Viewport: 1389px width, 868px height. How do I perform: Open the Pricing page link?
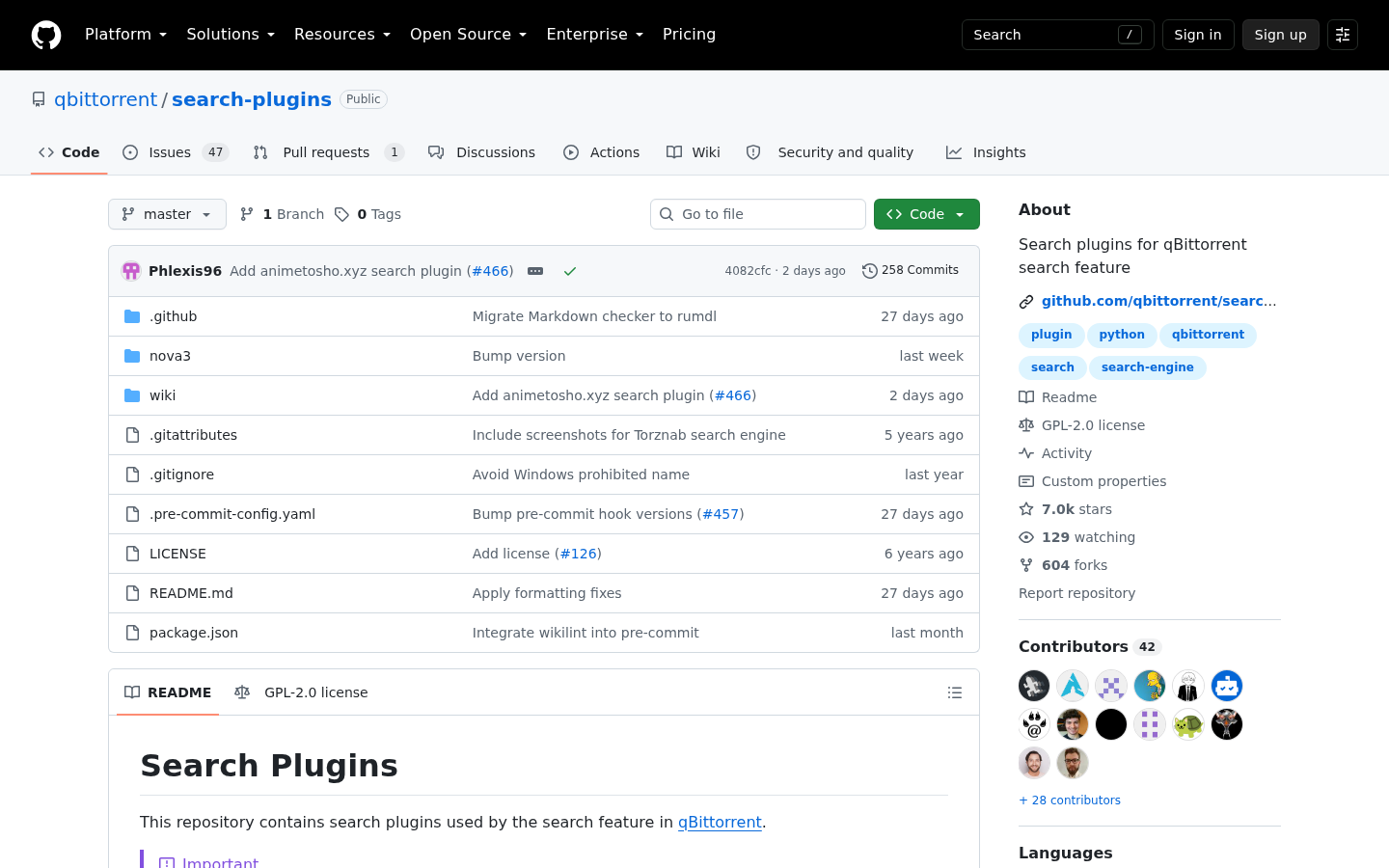point(690,35)
